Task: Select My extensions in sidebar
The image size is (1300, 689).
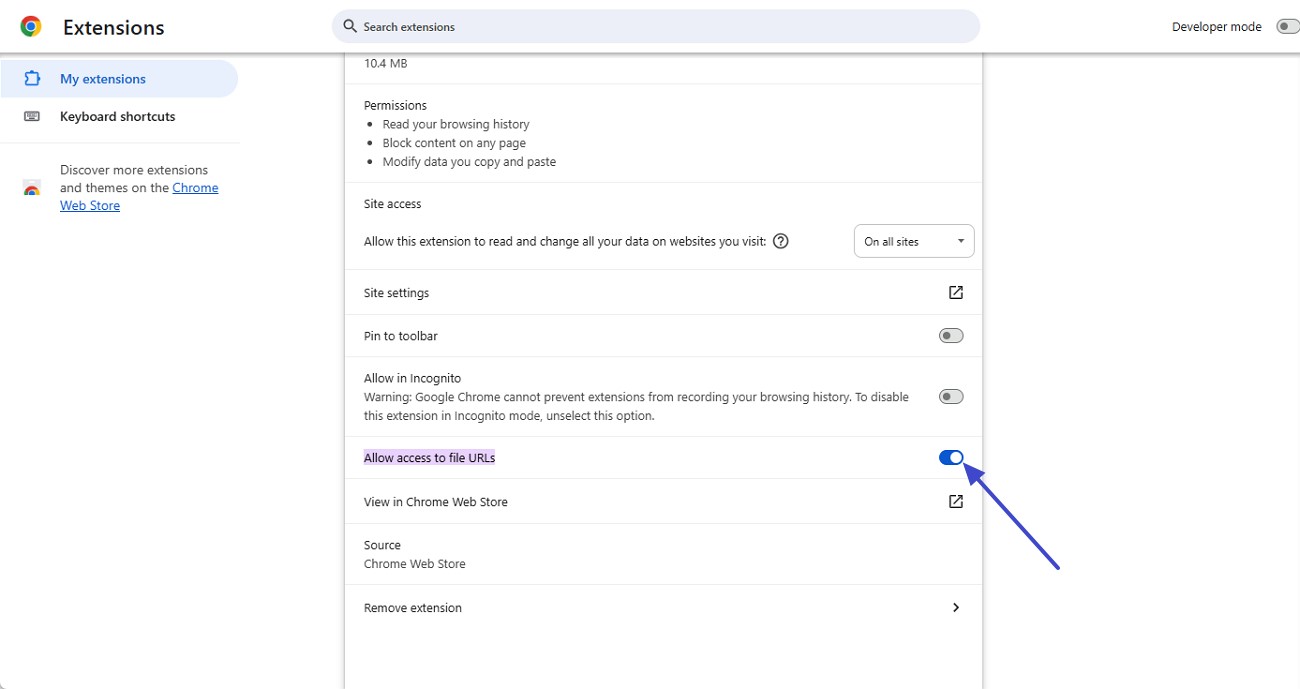Action: (119, 79)
